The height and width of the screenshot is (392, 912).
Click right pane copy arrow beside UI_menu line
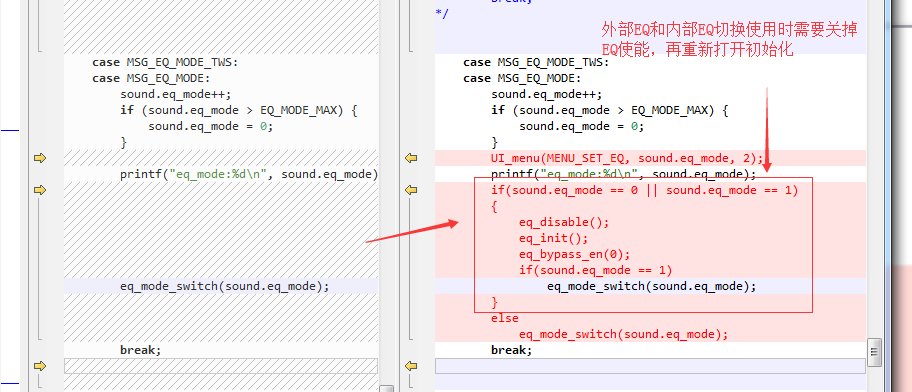(x=411, y=158)
